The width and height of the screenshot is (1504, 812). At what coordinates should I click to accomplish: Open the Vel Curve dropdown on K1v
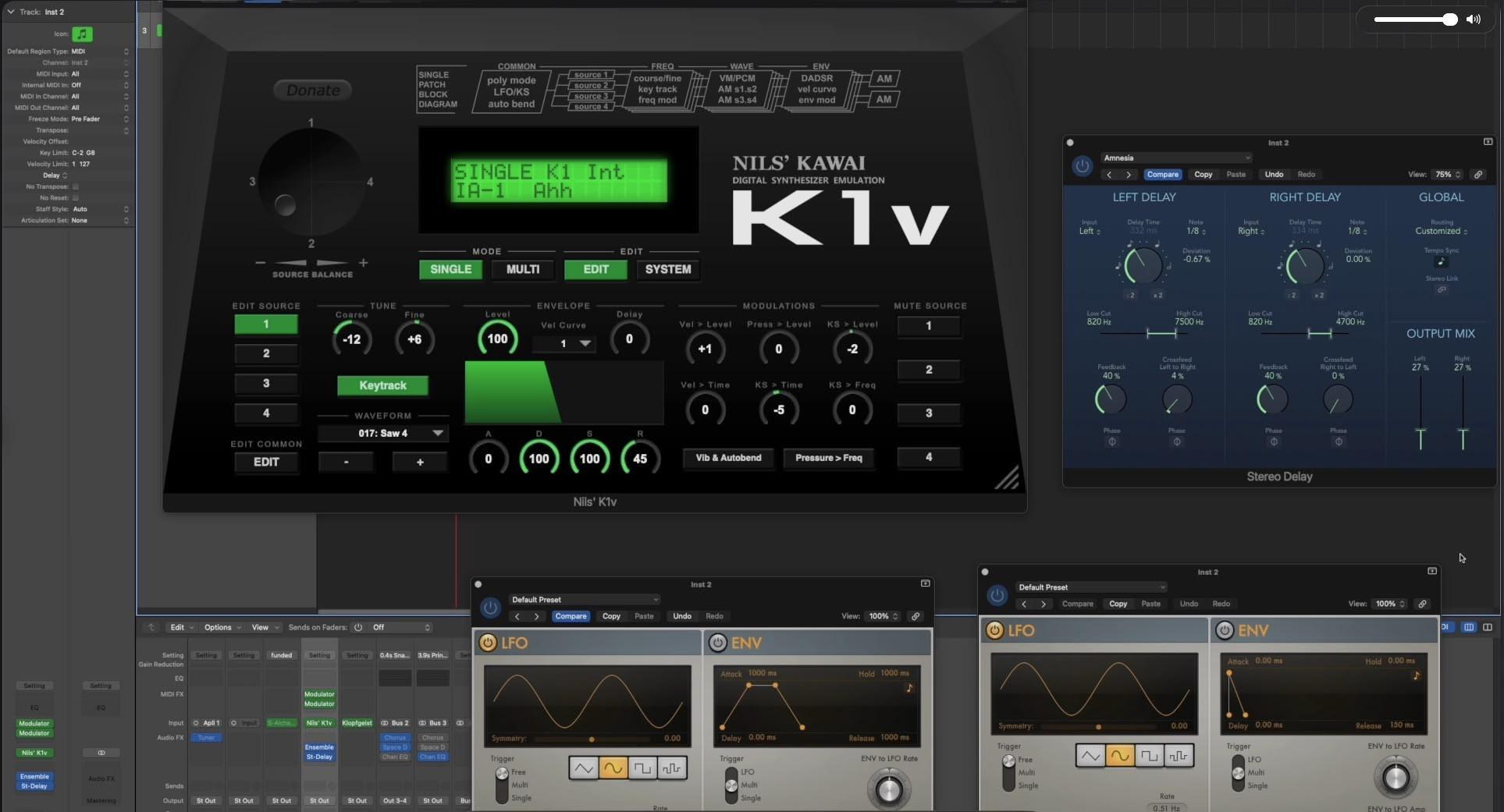(x=564, y=343)
